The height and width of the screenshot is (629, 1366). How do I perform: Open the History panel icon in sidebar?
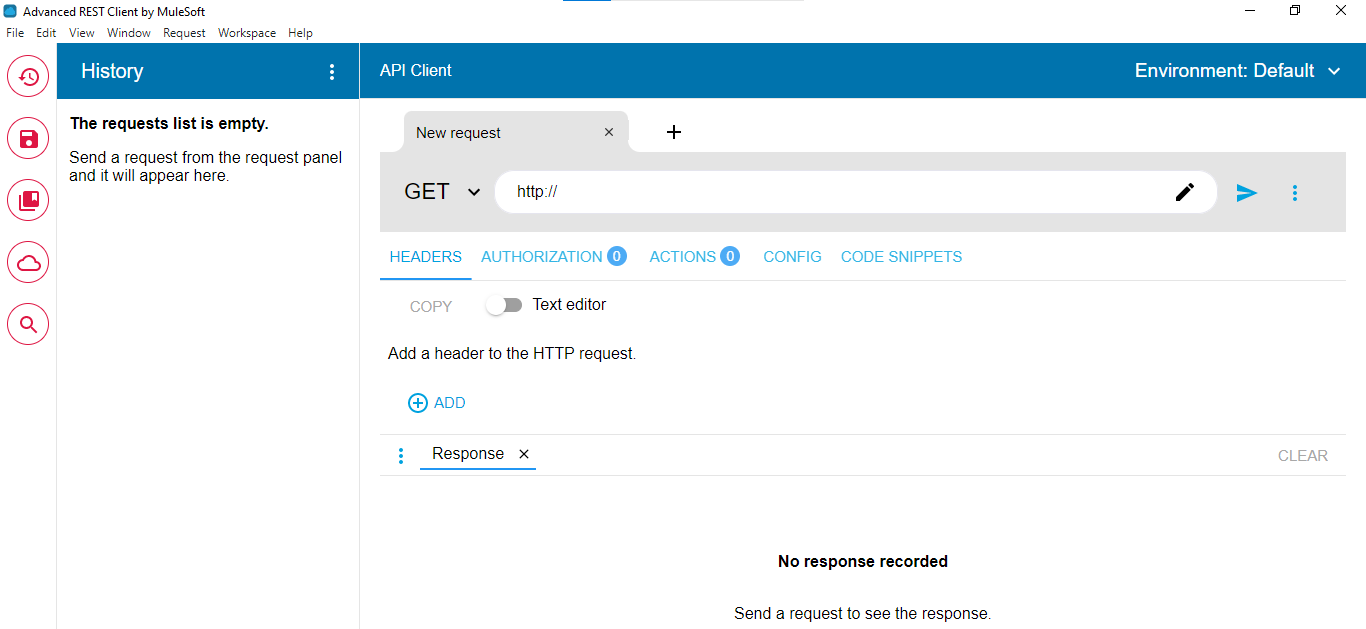click(28, 76)
